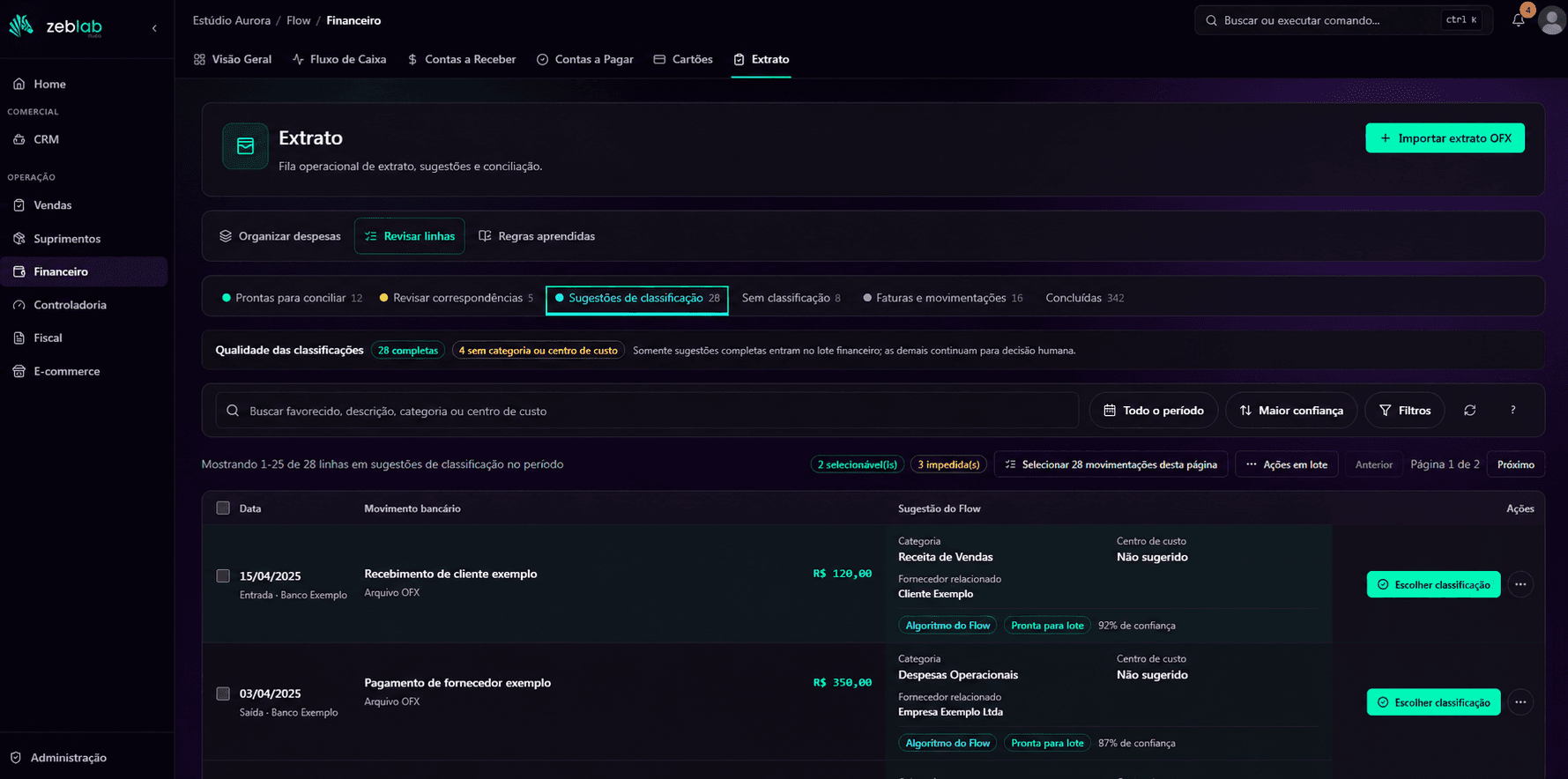Open notifications bell icon
The image size is (1568, 779).
pyautogui.click(x=1518, y=20)
